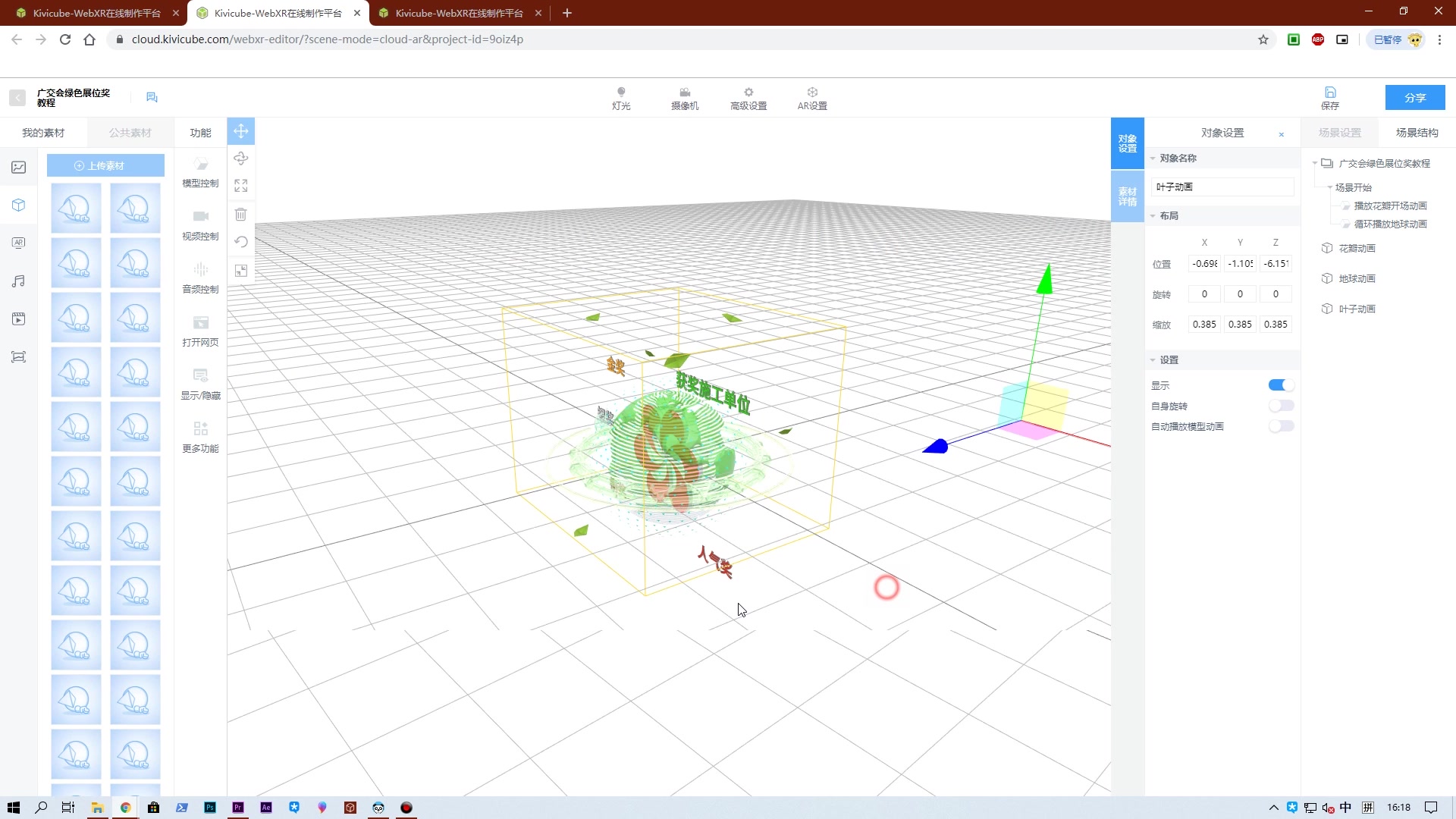The image size is (1456, 819).
Task: Open the 灯光 lighting settings
Action: pyautogui.click(x=621, y=98)
